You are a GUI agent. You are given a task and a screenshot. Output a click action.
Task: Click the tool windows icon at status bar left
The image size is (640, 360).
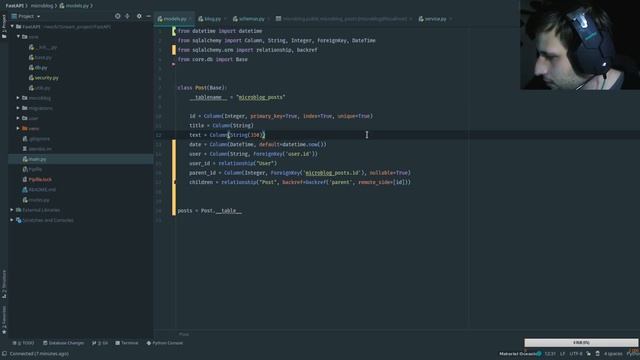[4, 353]
